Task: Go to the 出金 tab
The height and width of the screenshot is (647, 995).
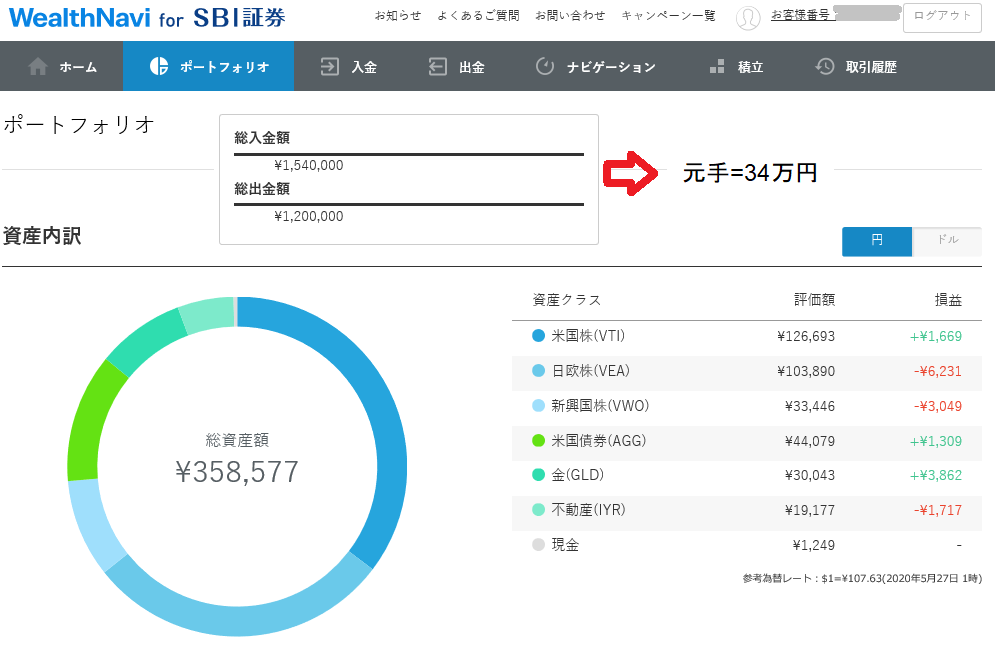Action: click(456, 67)
